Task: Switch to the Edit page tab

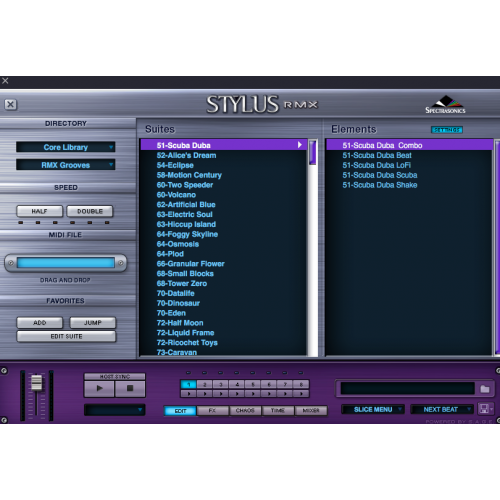Action: coord(180,411)
